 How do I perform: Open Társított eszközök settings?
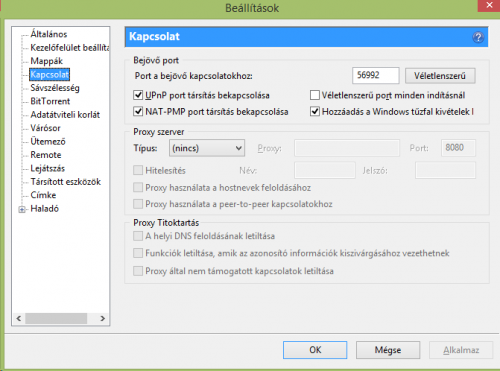(x=65, y=182)
